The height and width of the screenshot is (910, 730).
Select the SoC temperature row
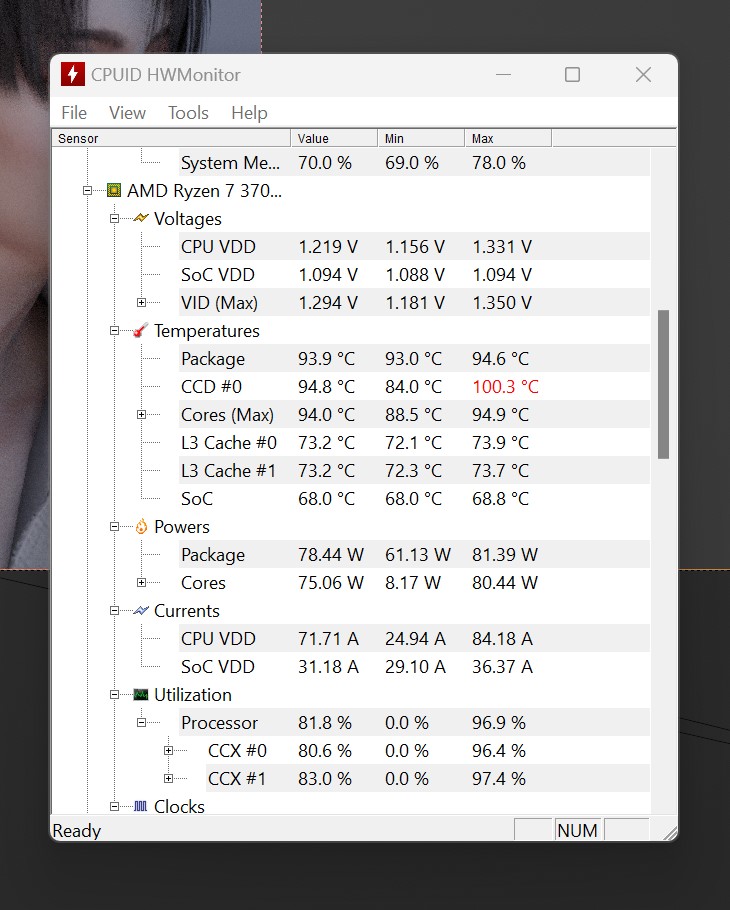coord(414,499)
